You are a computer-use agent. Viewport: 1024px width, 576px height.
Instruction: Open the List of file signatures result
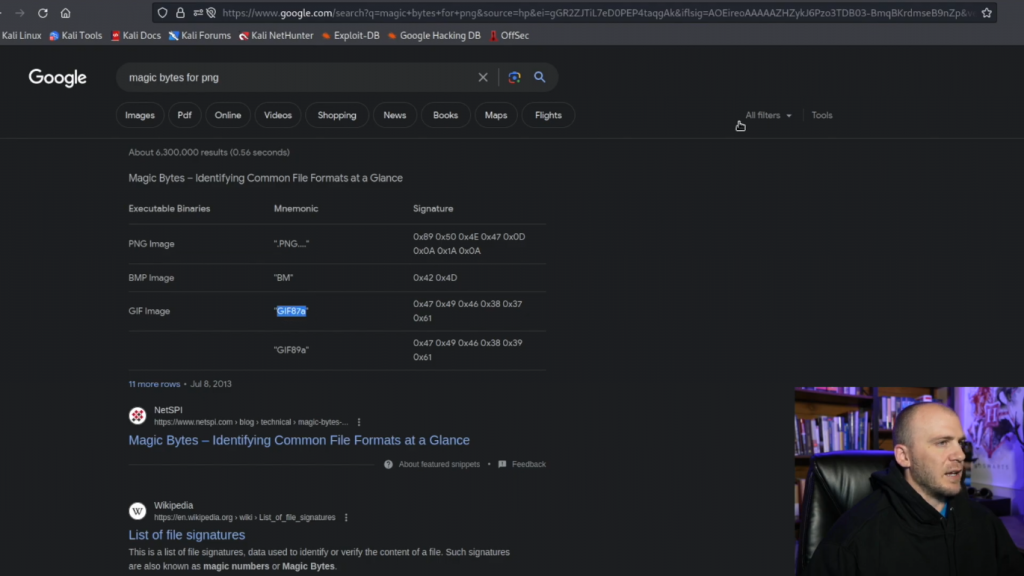click(x=187, y=535)
